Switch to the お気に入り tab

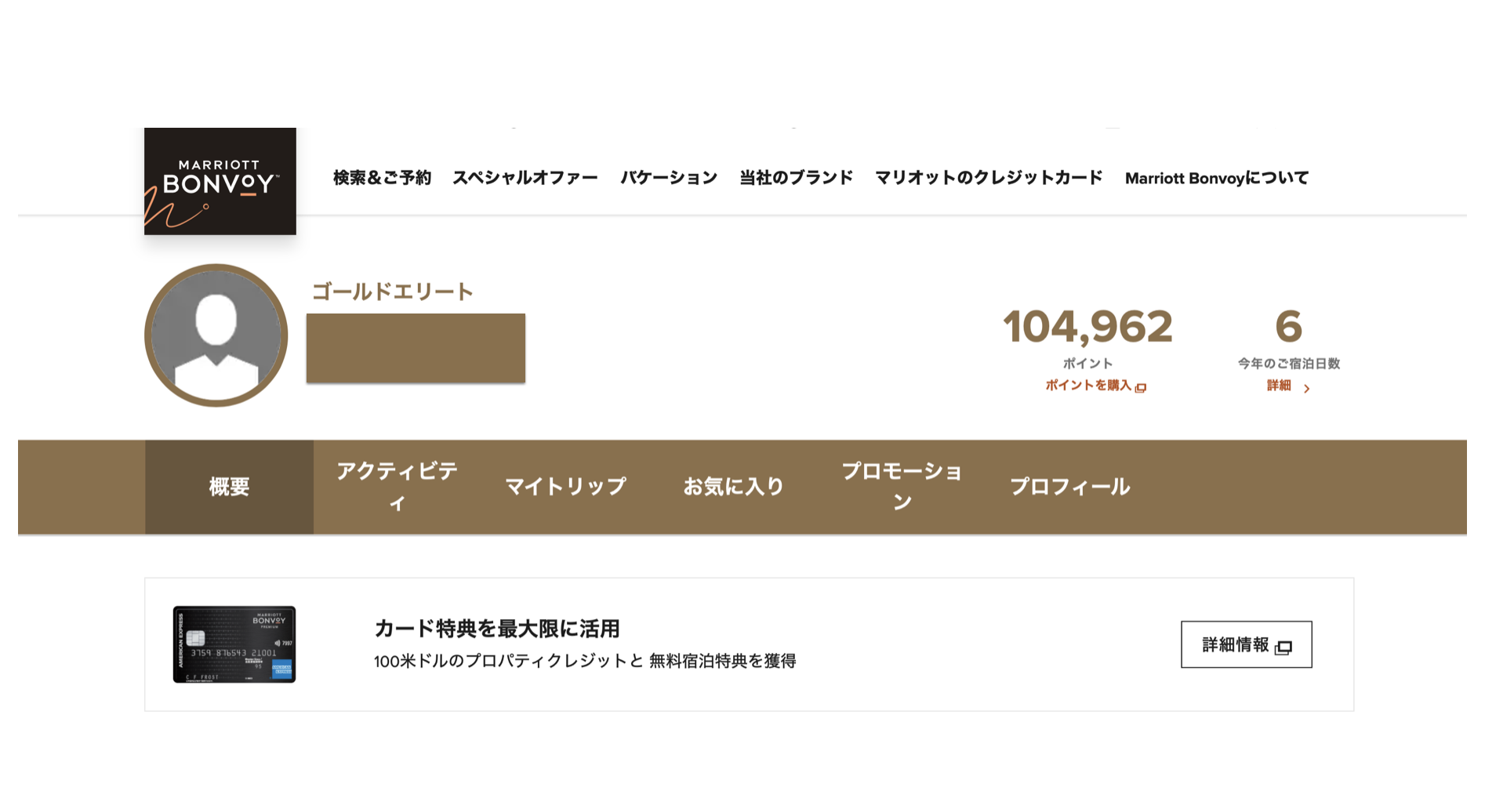pos(733,487)
